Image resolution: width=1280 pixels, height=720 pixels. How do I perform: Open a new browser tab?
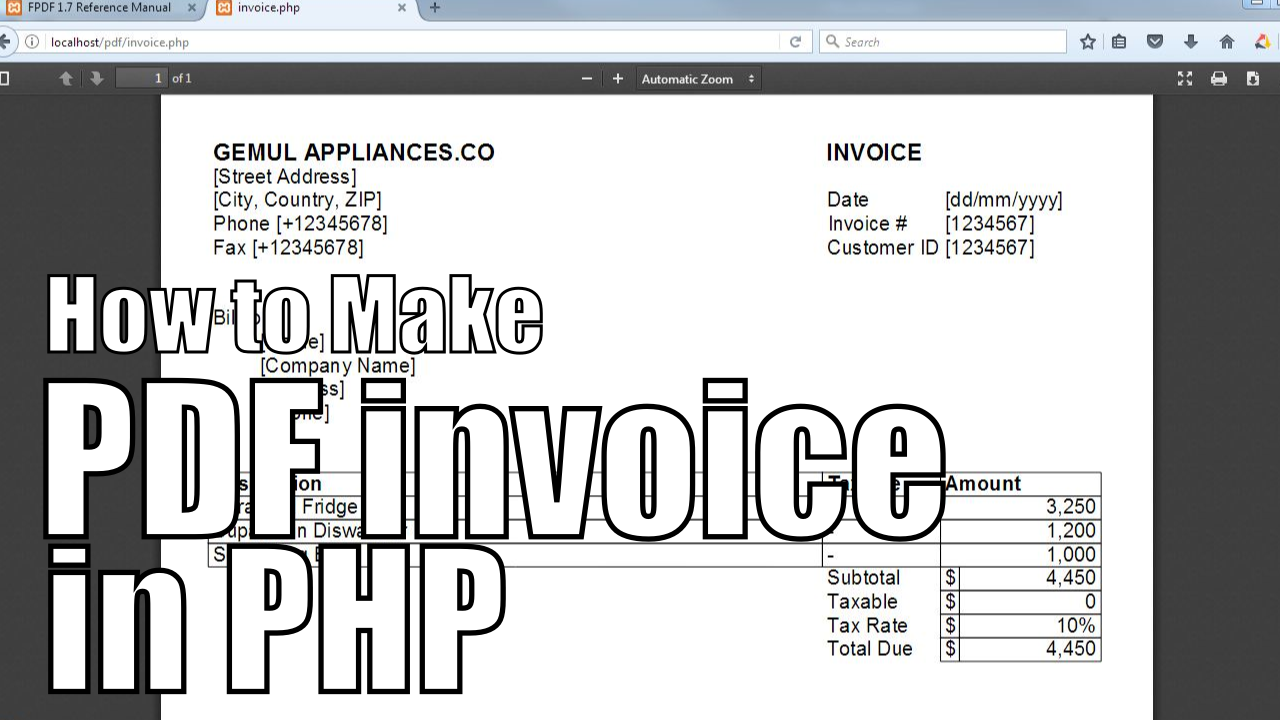pyautogui.click(x=434, y=8)
